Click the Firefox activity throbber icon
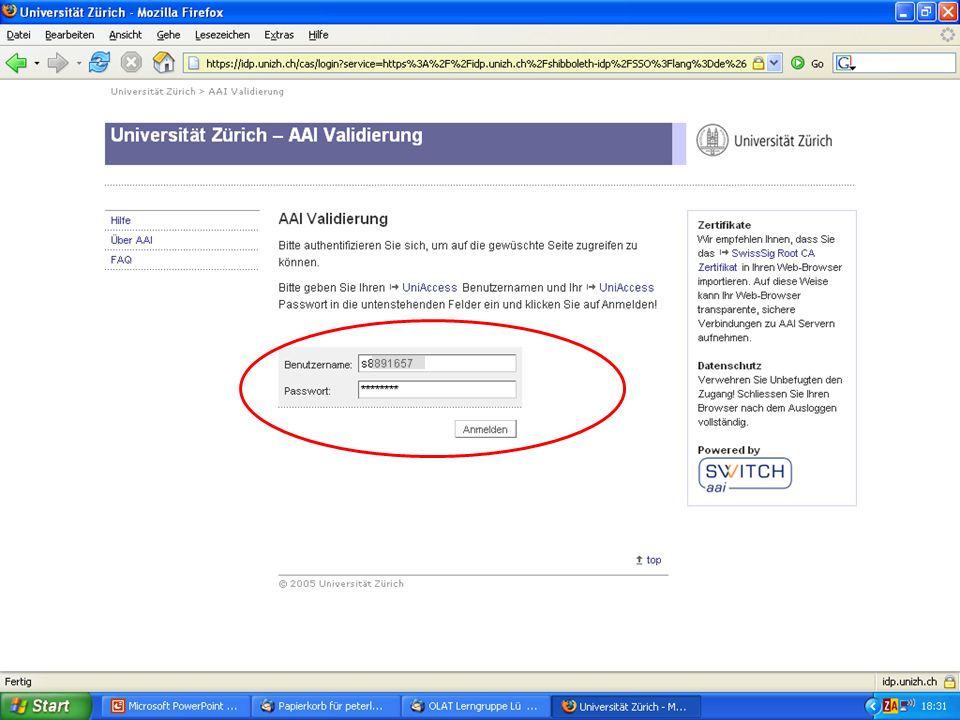Viewport: 960px width, 720px height. 948,35
